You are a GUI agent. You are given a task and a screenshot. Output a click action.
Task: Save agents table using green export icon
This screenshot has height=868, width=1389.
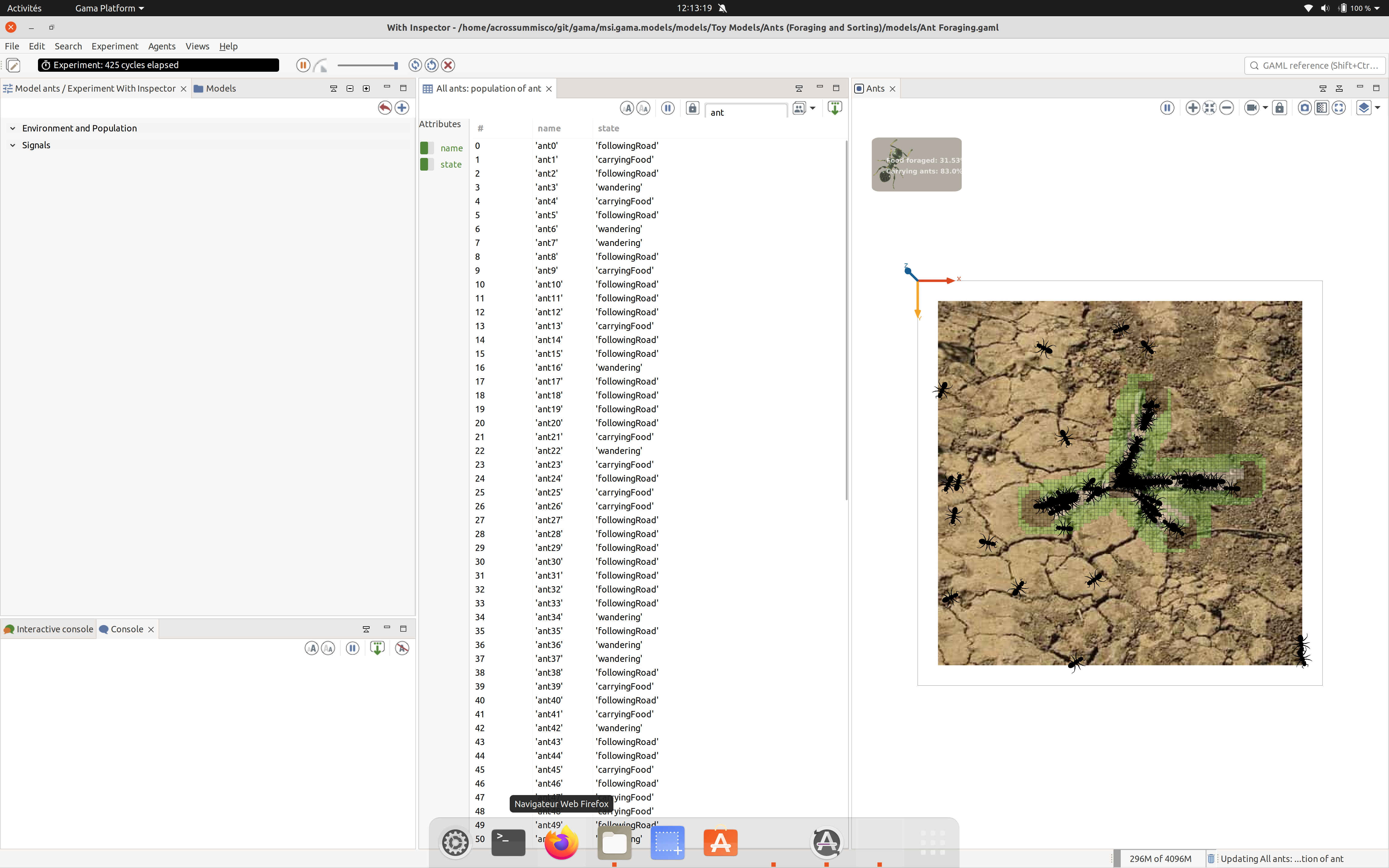pos(835,108)
